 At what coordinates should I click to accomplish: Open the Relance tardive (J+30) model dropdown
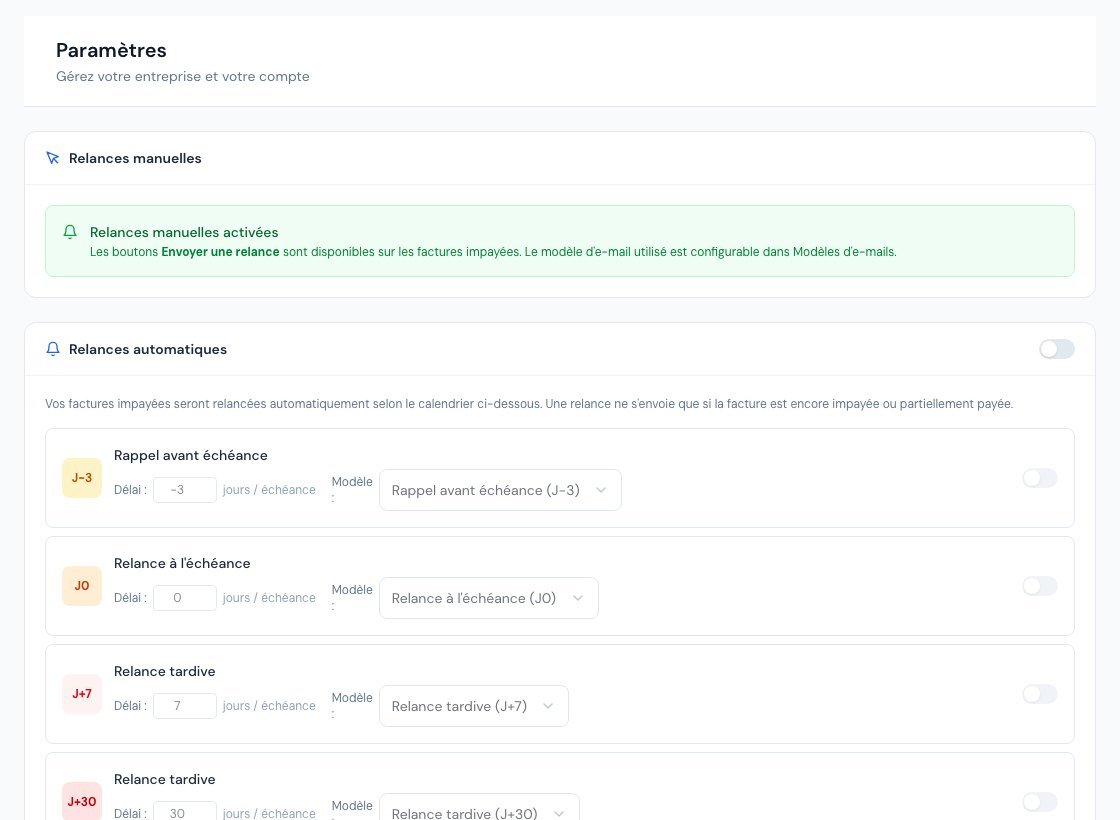pyautogui.click(x=479, y=807)
